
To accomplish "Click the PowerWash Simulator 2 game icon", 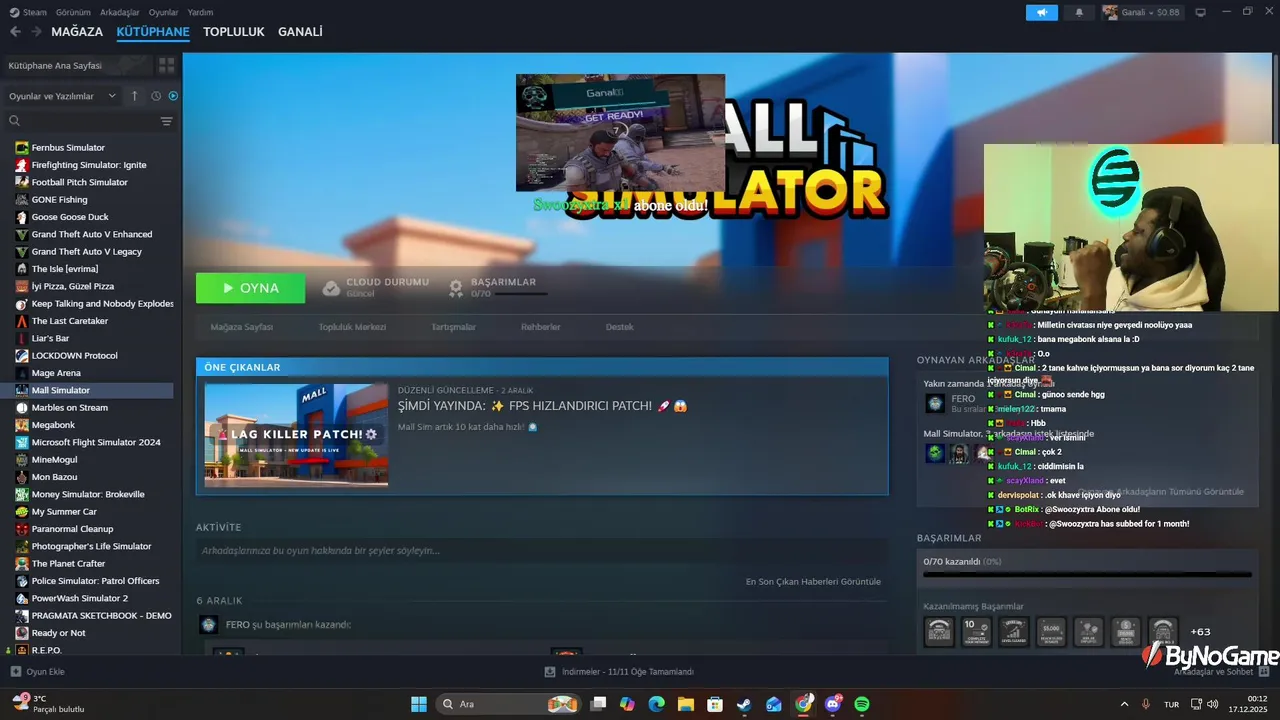I will 22,598.
